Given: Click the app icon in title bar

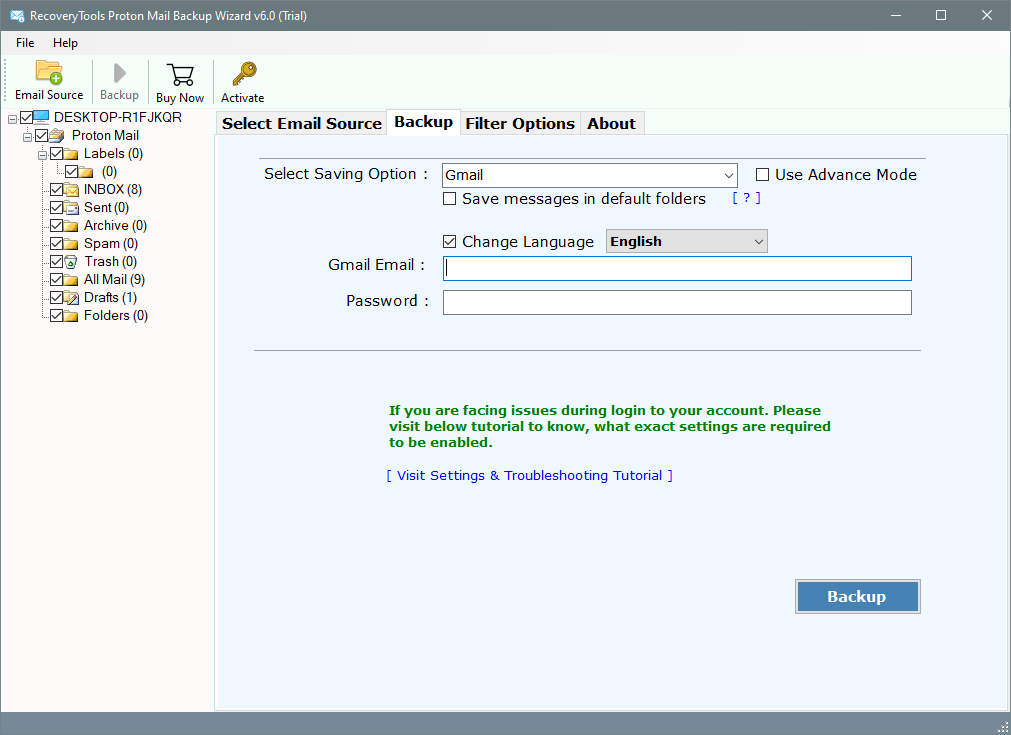Looking at the screenshot, I should [17, 15].
